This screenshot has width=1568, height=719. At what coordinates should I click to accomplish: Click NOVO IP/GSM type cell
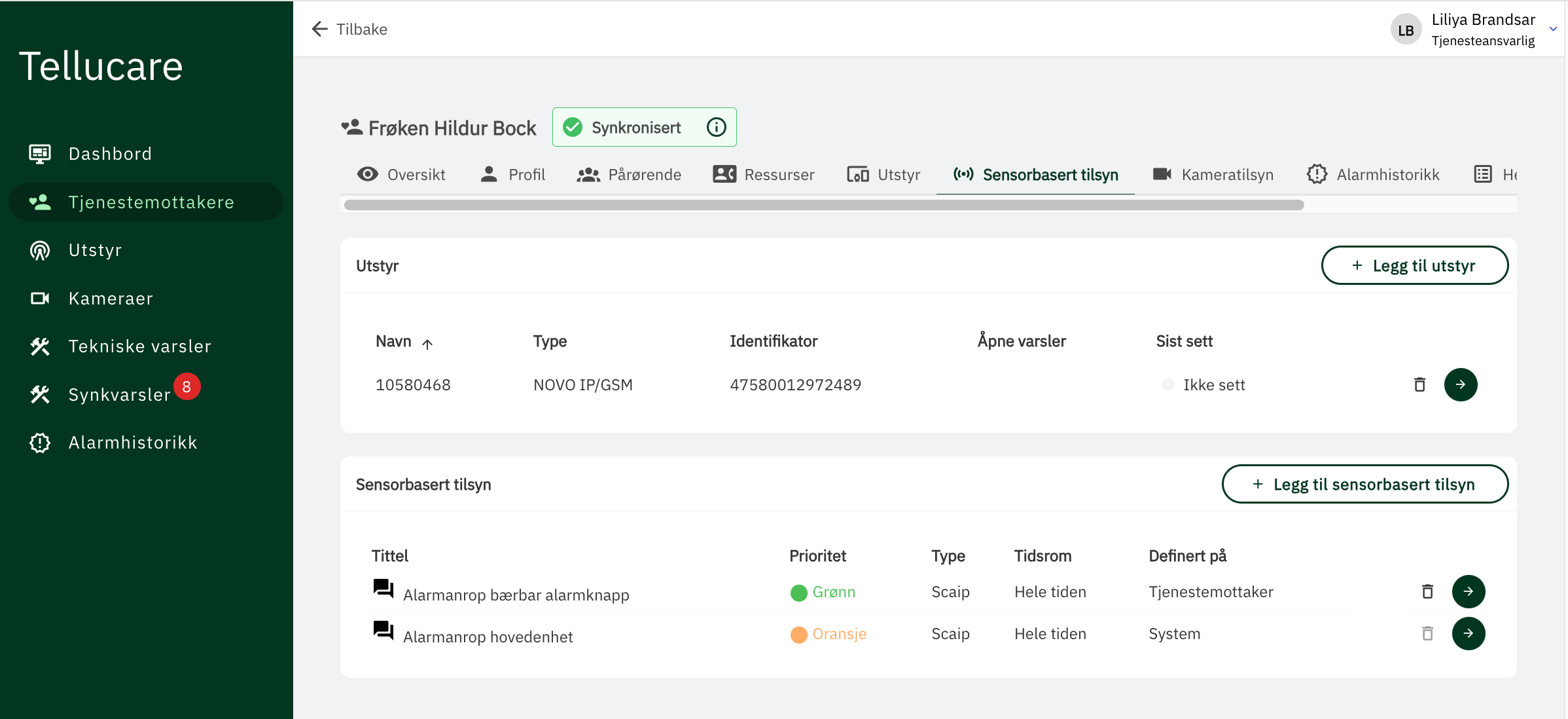pos(582,384)
